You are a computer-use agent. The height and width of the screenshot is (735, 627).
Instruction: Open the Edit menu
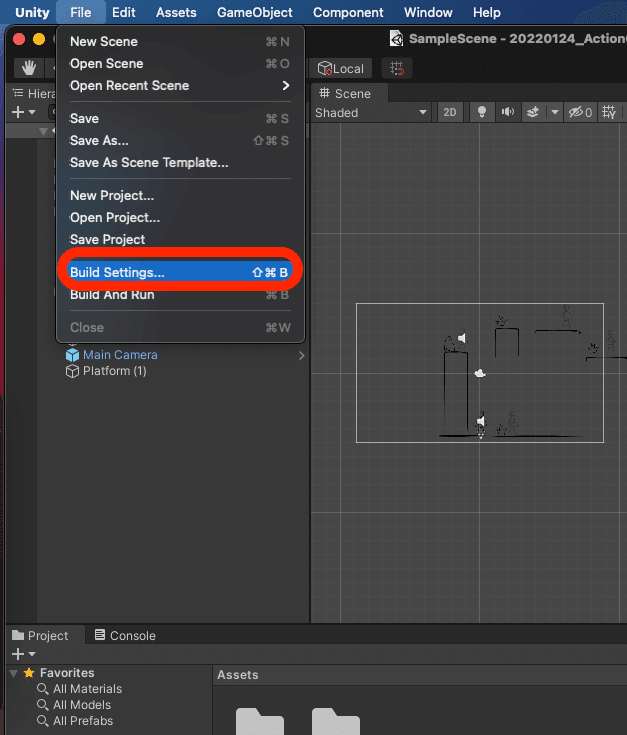pos(124,12)
